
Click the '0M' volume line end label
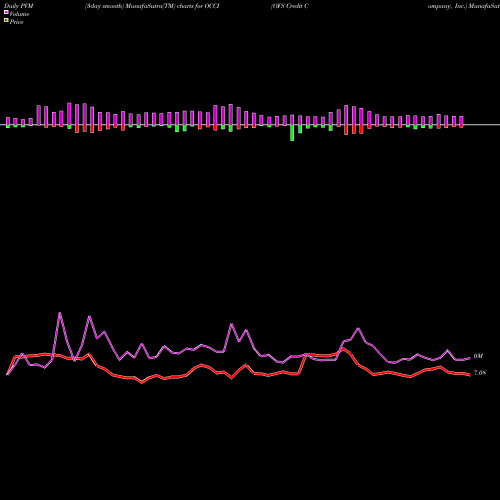point(478,356)
